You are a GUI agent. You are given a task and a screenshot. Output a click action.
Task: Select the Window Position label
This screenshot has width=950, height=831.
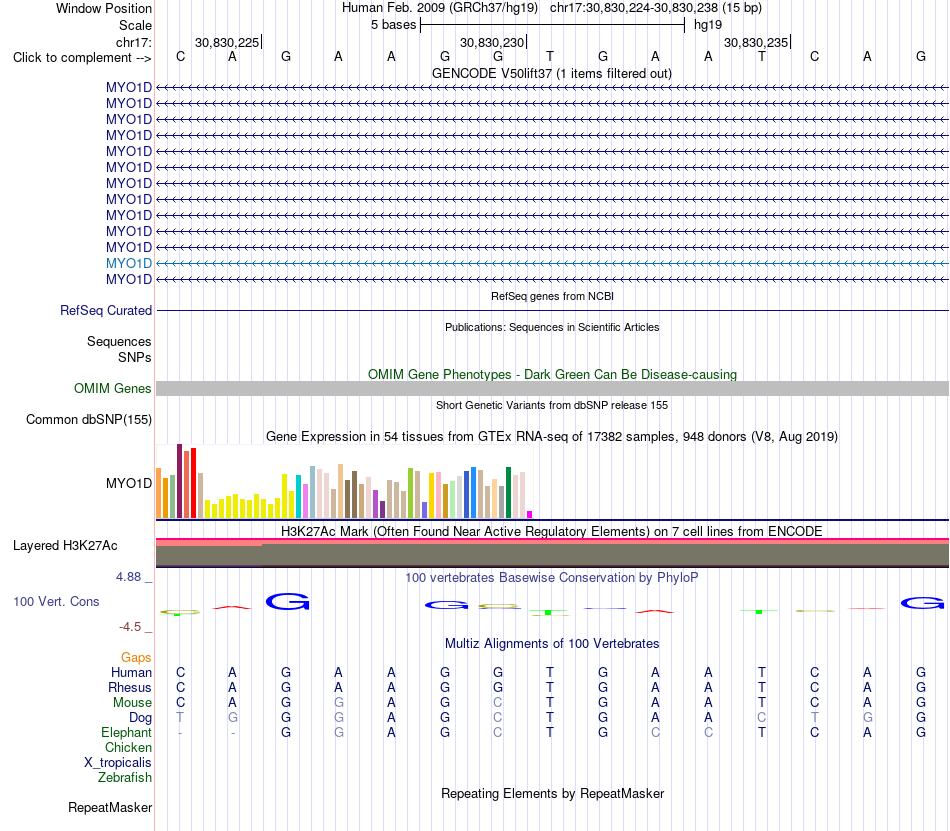point(104,8)
